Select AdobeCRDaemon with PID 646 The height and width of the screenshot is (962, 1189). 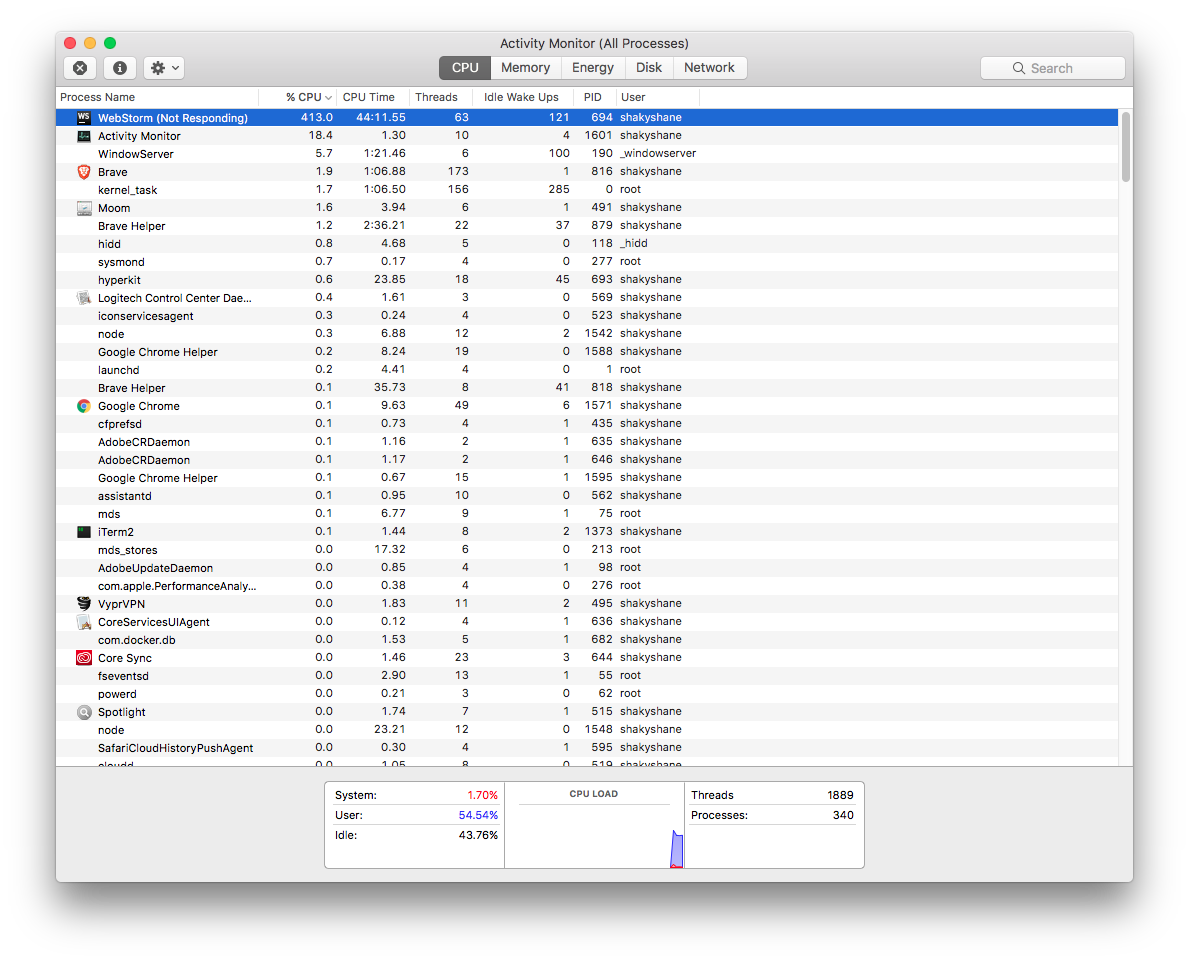(587, 459)
